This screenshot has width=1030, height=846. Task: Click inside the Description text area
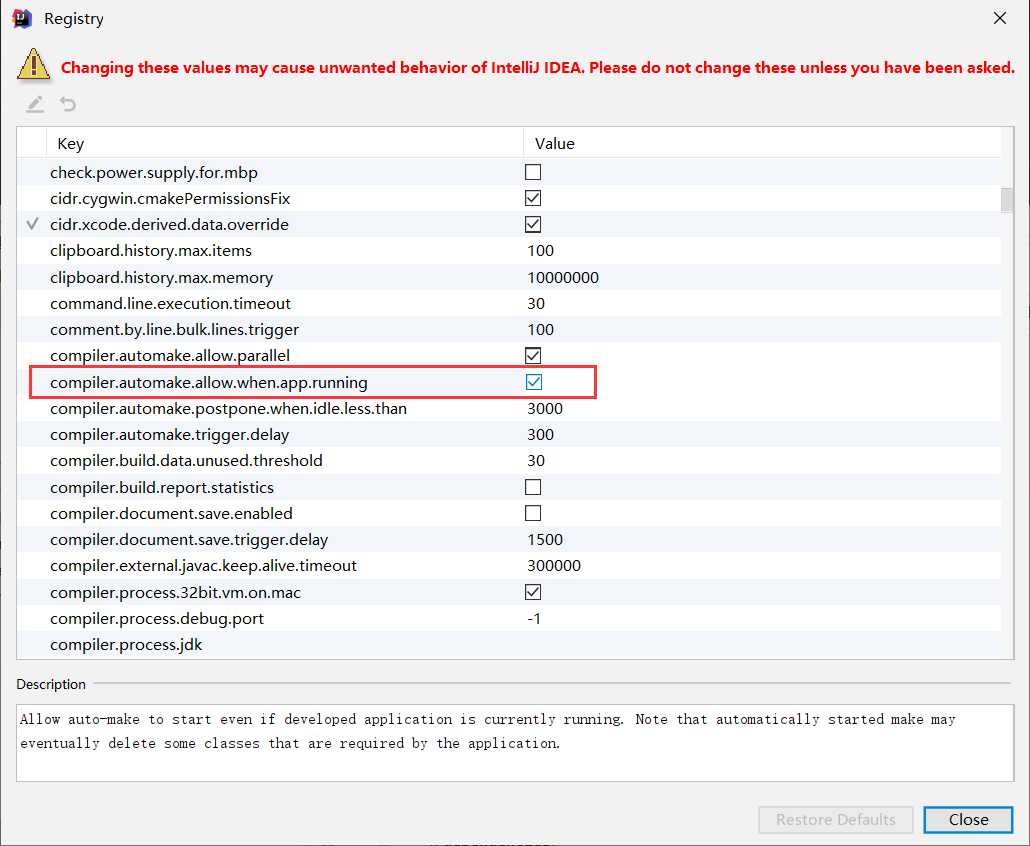click(x=515, y=743)
